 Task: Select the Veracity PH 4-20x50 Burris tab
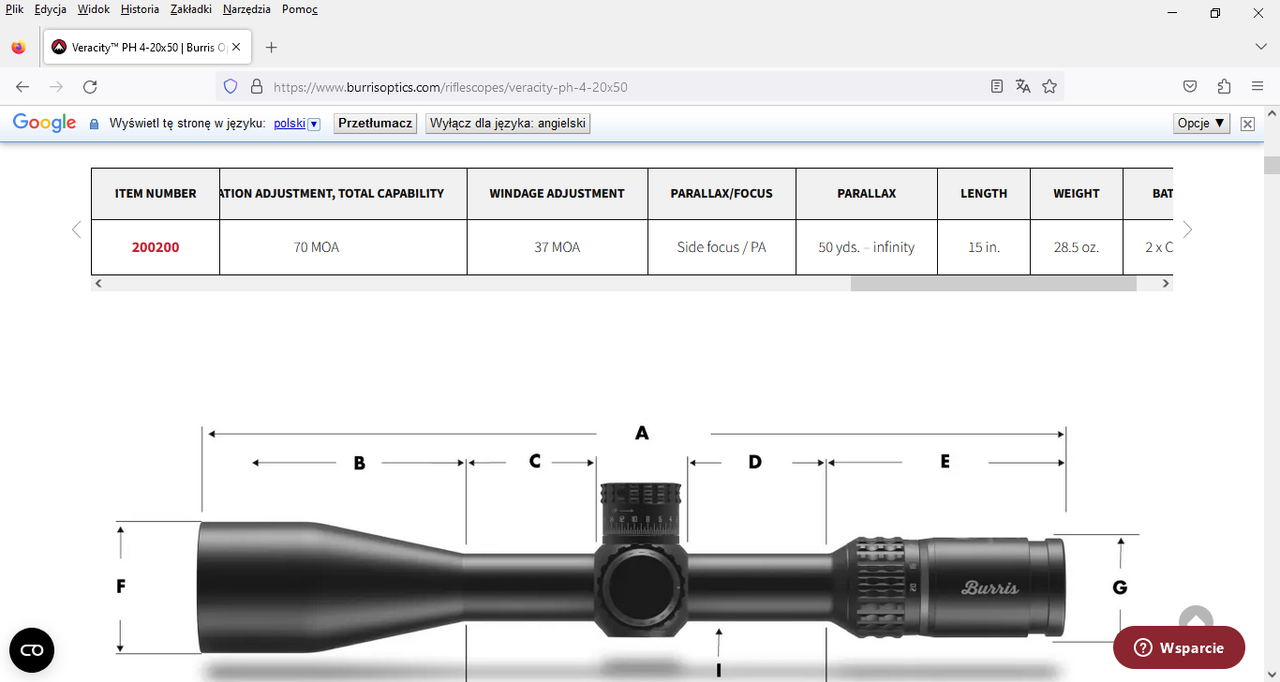click(x=146, y=47)
